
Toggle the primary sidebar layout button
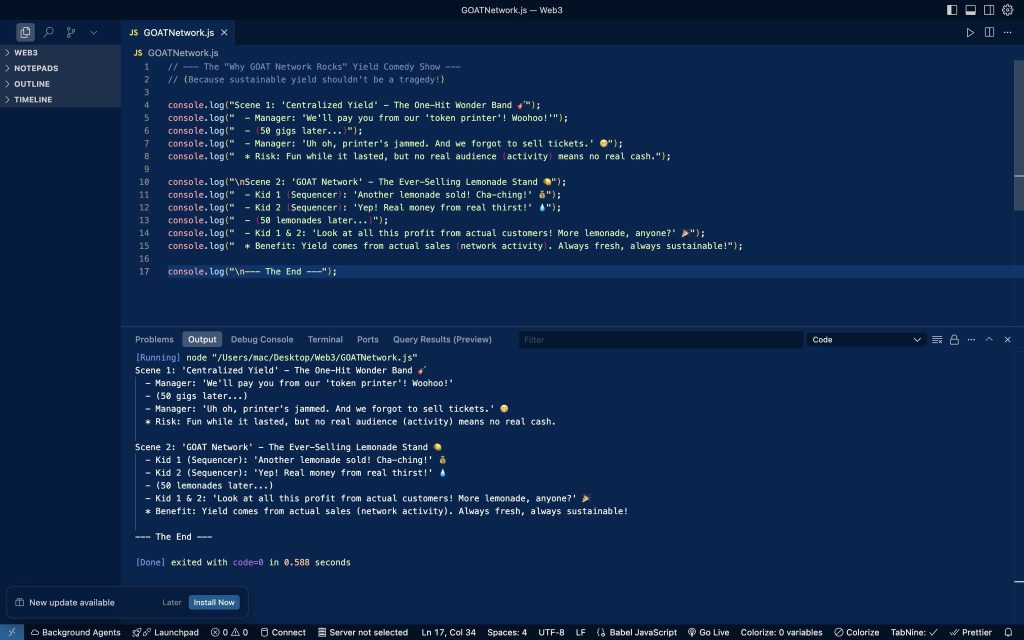952,10
